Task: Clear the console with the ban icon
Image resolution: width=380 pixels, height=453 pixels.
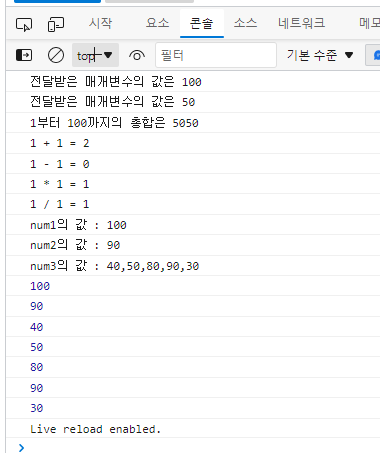Action: tap(56, 55)
